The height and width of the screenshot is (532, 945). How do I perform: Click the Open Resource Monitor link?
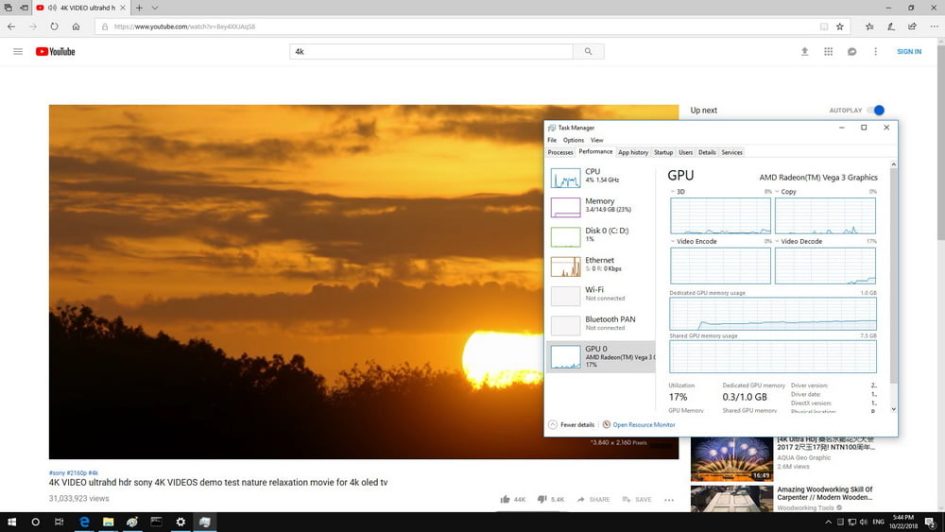(x=643, y=425)
